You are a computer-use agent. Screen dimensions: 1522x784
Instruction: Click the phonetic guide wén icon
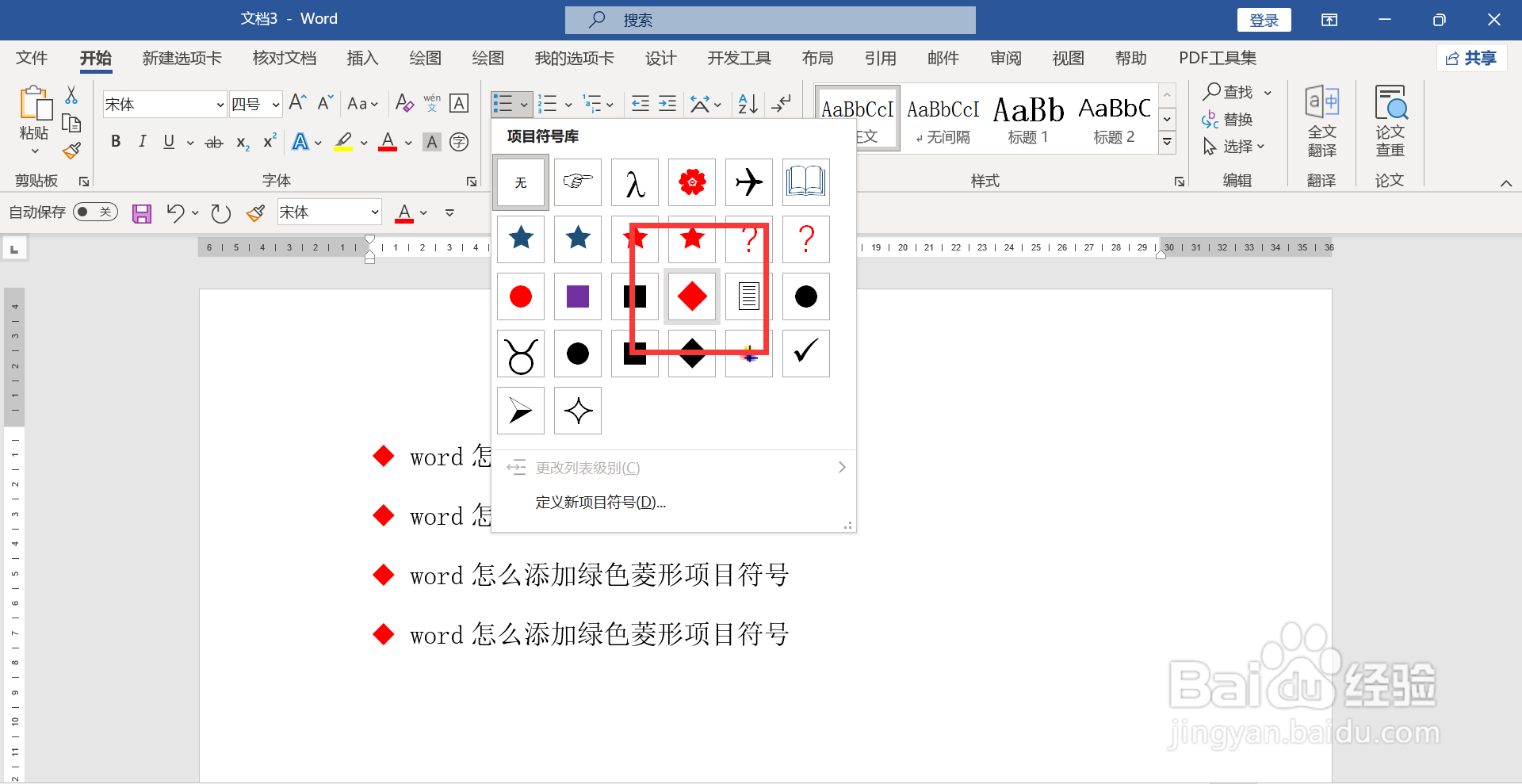(x=432, y=103)
